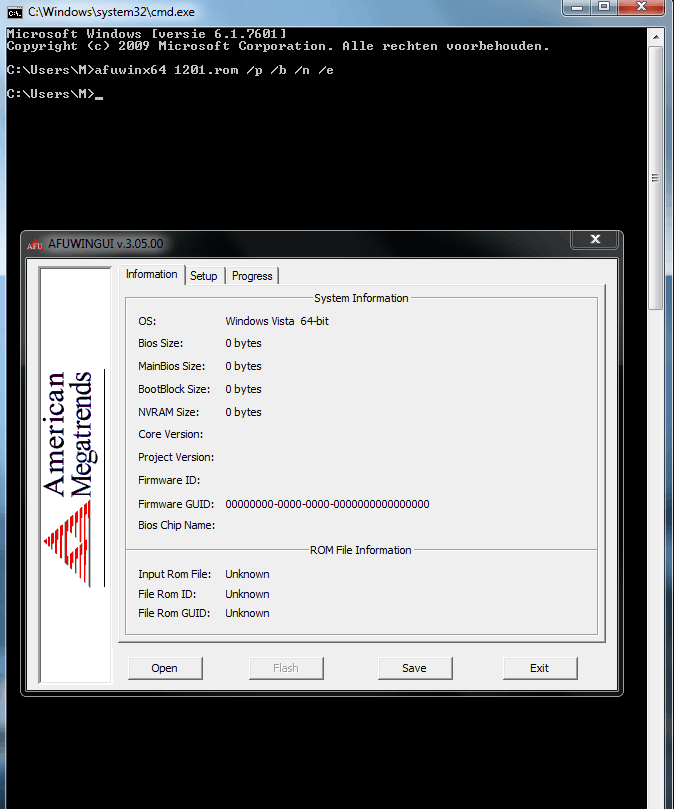The height and width of the screenshot is (809, 674).
Task: Click the 'Core Version:' label
Action: (170, 434)
